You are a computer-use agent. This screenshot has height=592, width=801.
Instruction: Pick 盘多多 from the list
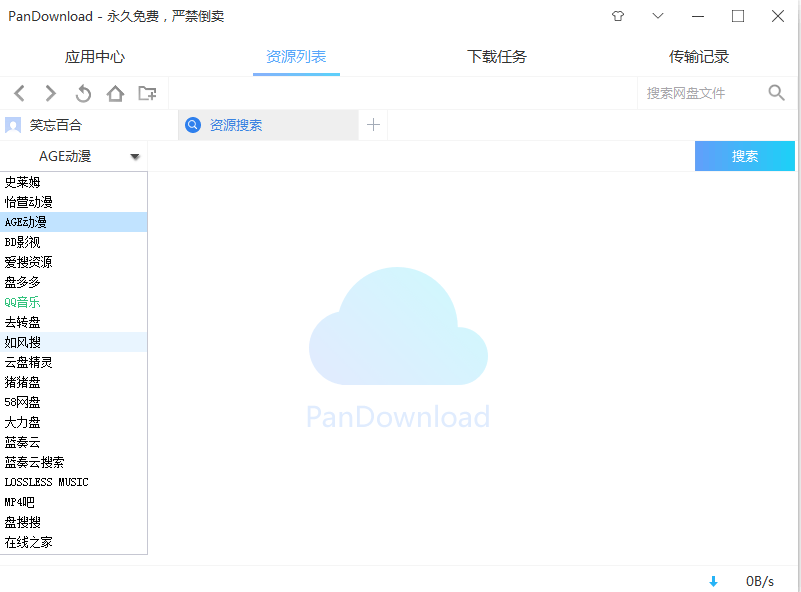pyautogui.click(x=74, y=282)
